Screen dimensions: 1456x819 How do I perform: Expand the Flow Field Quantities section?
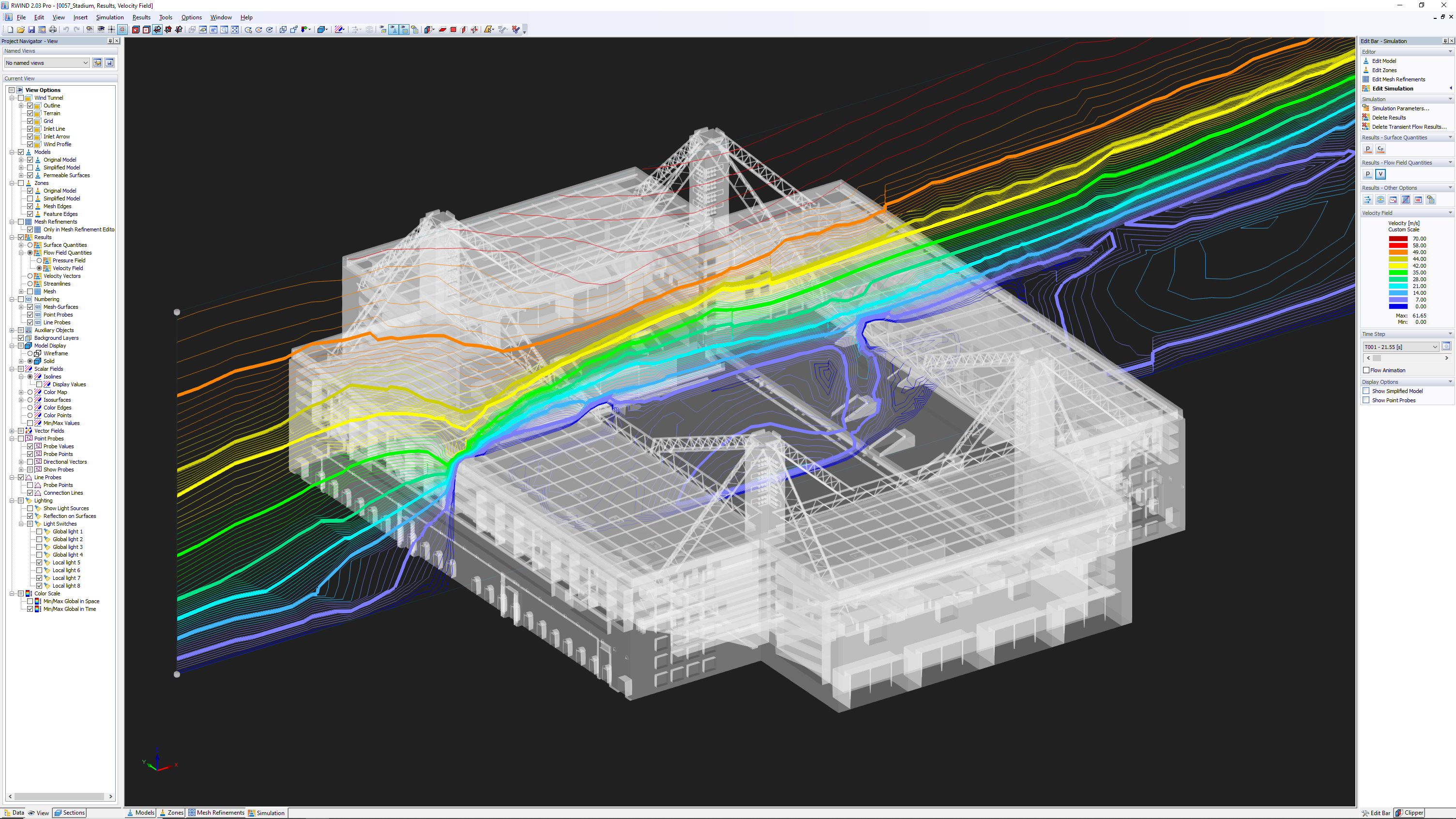pos(20,252)
